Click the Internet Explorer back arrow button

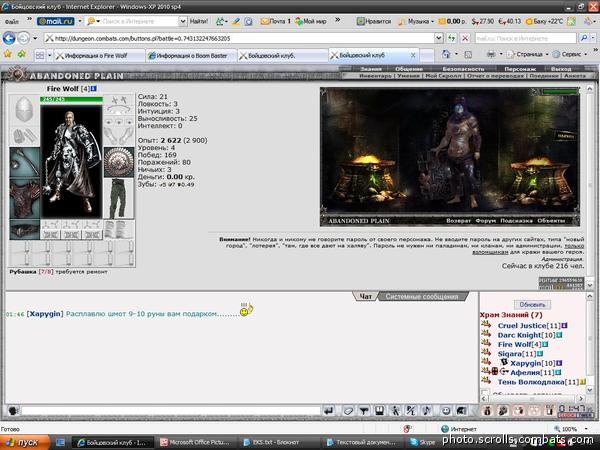coord(9,38)
